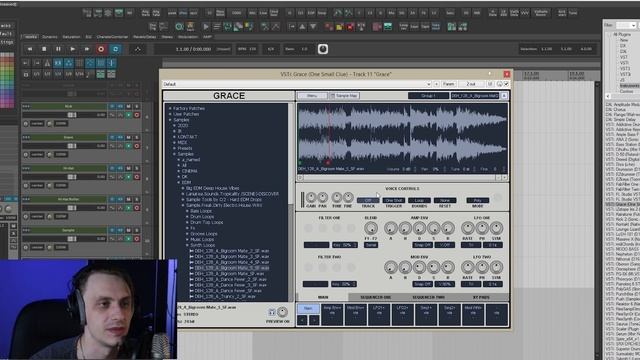The width and height of the screenshot is (640, 360).
Task: Toggle the transport Repeat loop button
Action: [x=116, y=49]
